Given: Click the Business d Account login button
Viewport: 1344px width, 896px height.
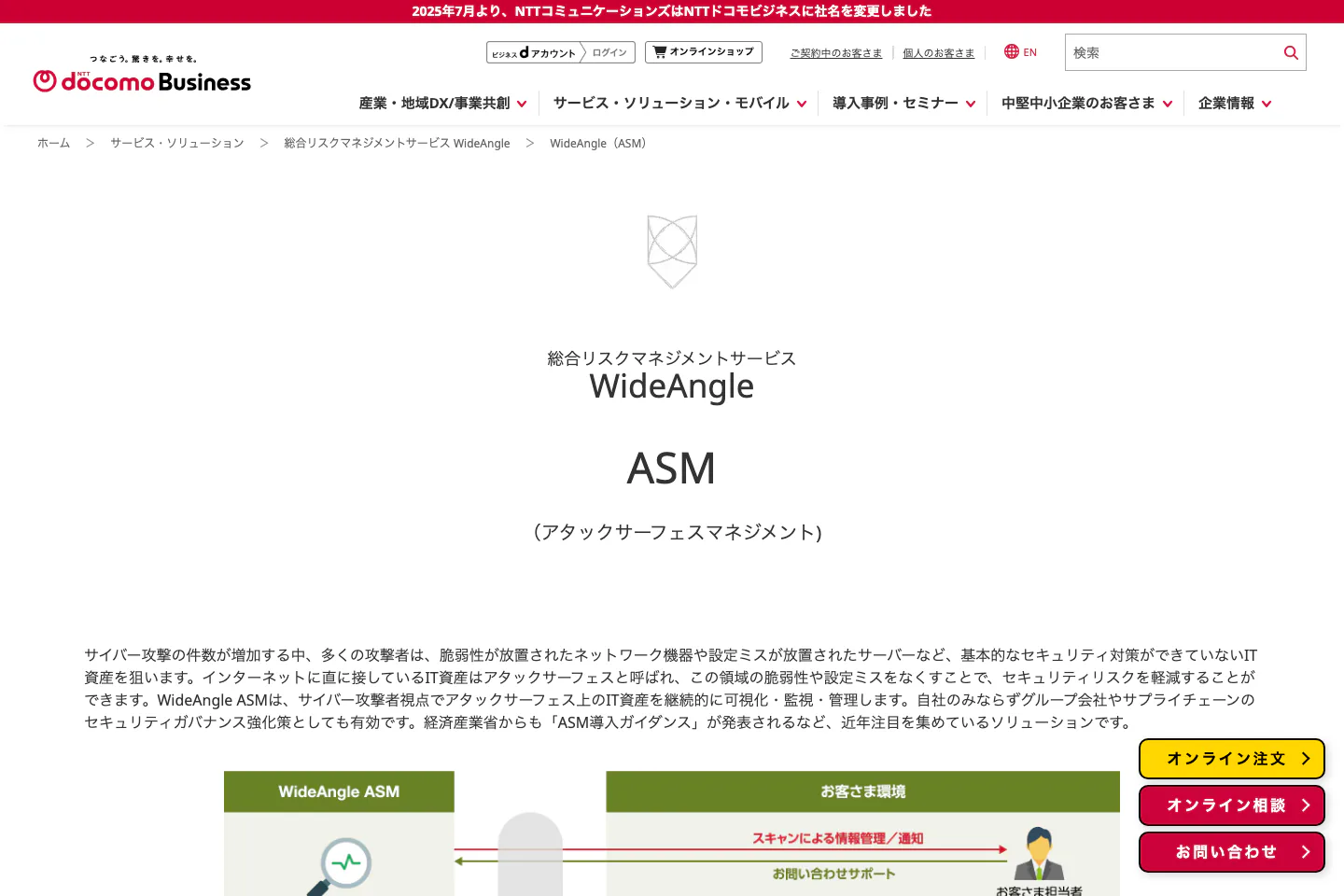Looking at the screenshot, I should point(560,52).
